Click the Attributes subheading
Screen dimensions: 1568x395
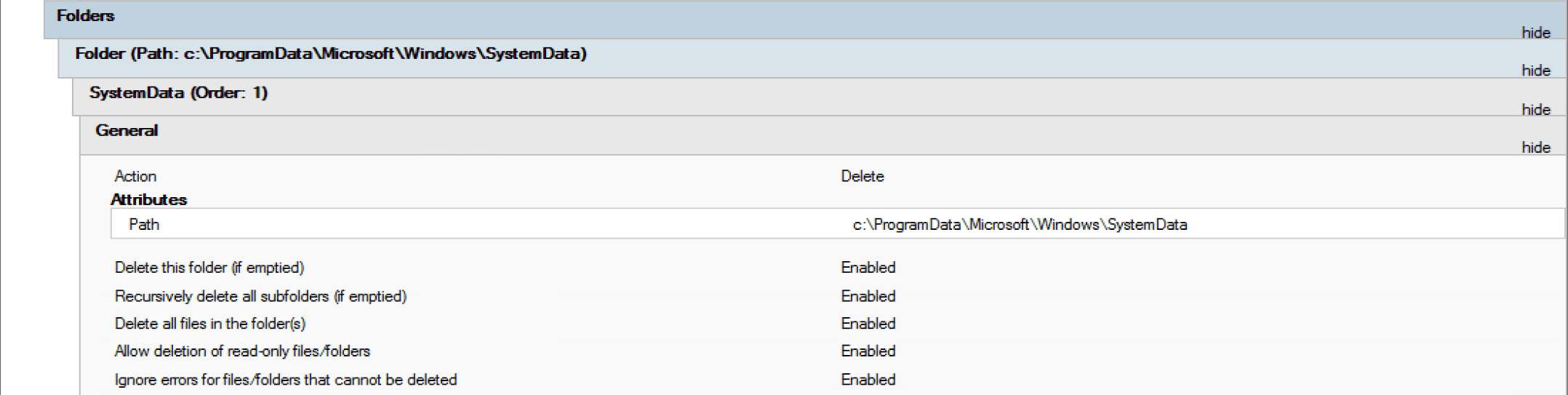pos(149,200)
